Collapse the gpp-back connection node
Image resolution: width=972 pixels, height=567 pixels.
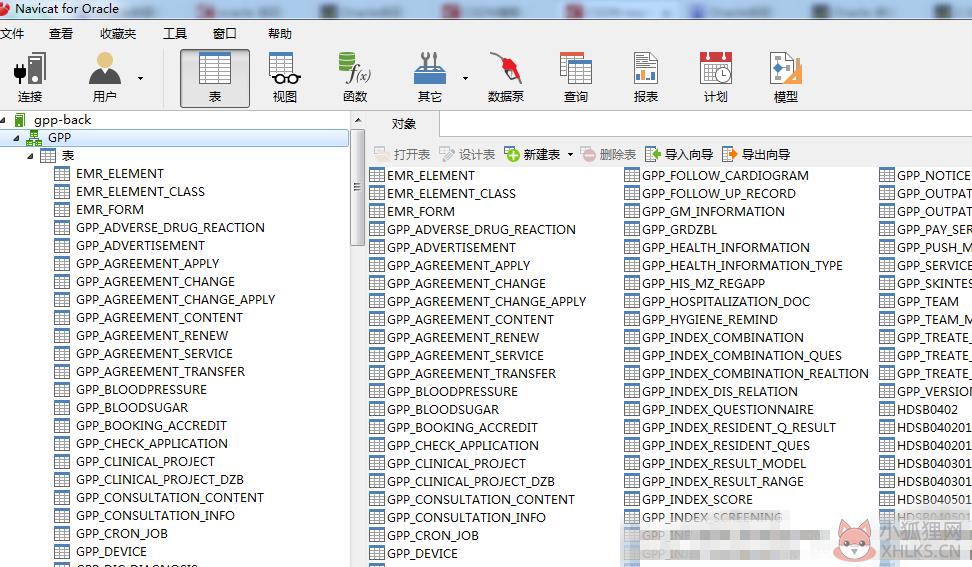(4, 120)
